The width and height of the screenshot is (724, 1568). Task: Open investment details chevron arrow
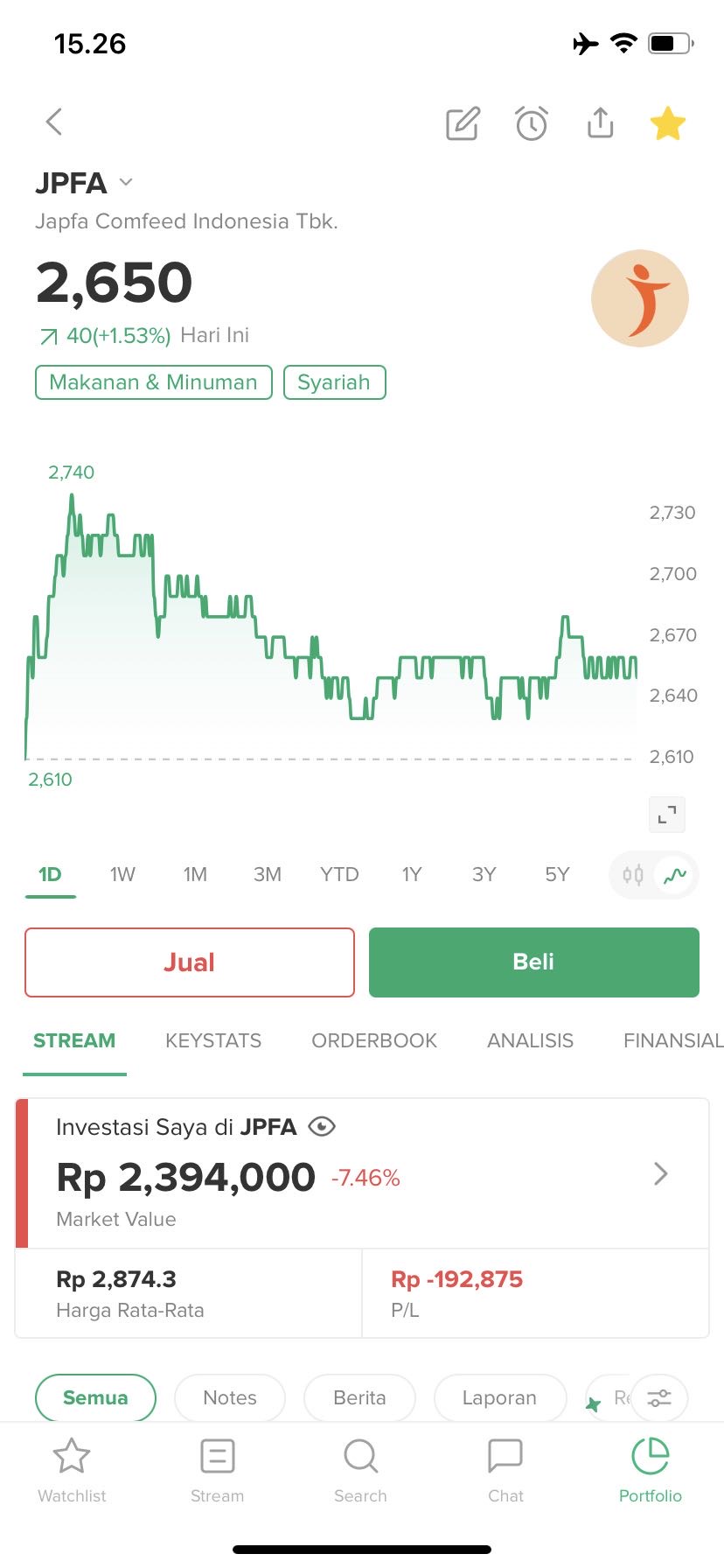point(661,1173)
